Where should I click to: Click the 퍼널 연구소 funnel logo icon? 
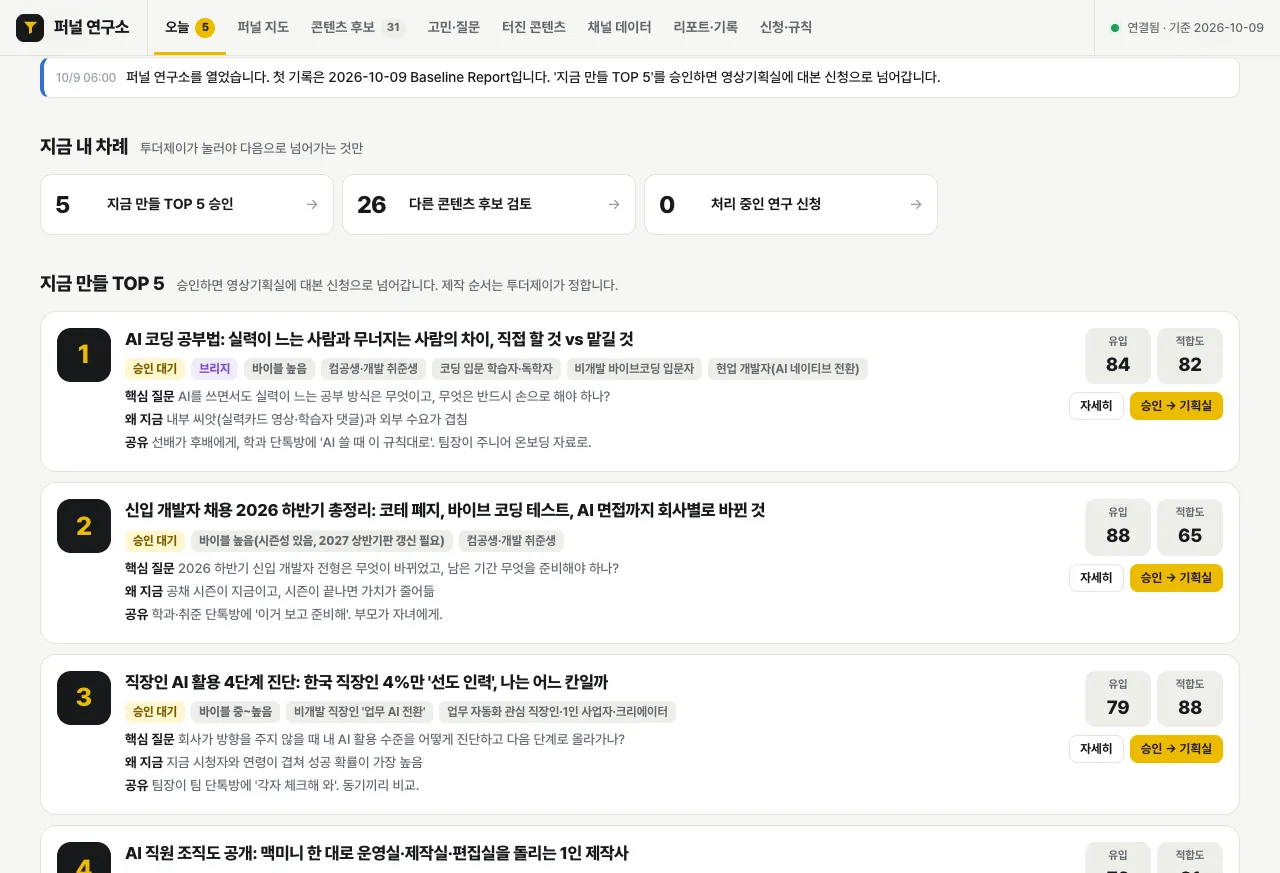click(30, 28)
